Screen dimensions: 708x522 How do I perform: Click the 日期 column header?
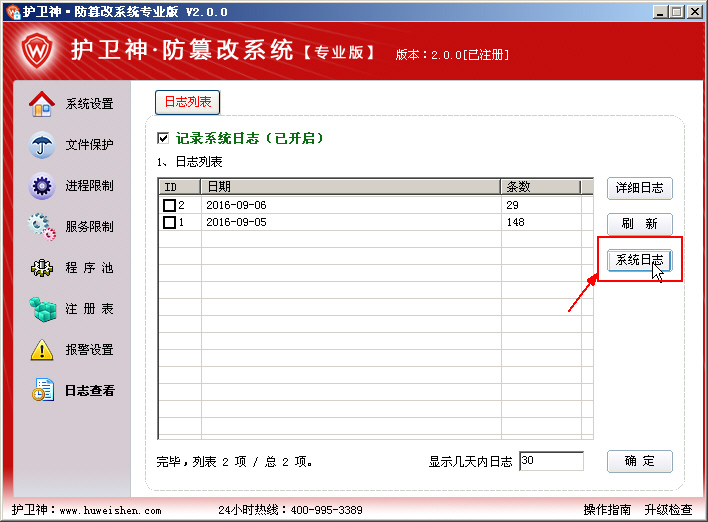(350, 186)
